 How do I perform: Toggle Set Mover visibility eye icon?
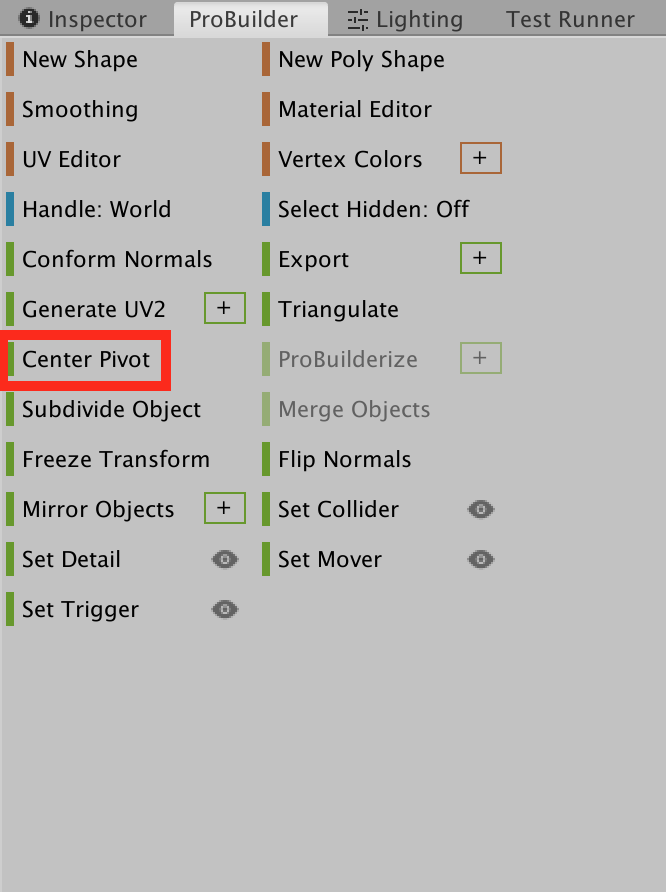point(481,560)
